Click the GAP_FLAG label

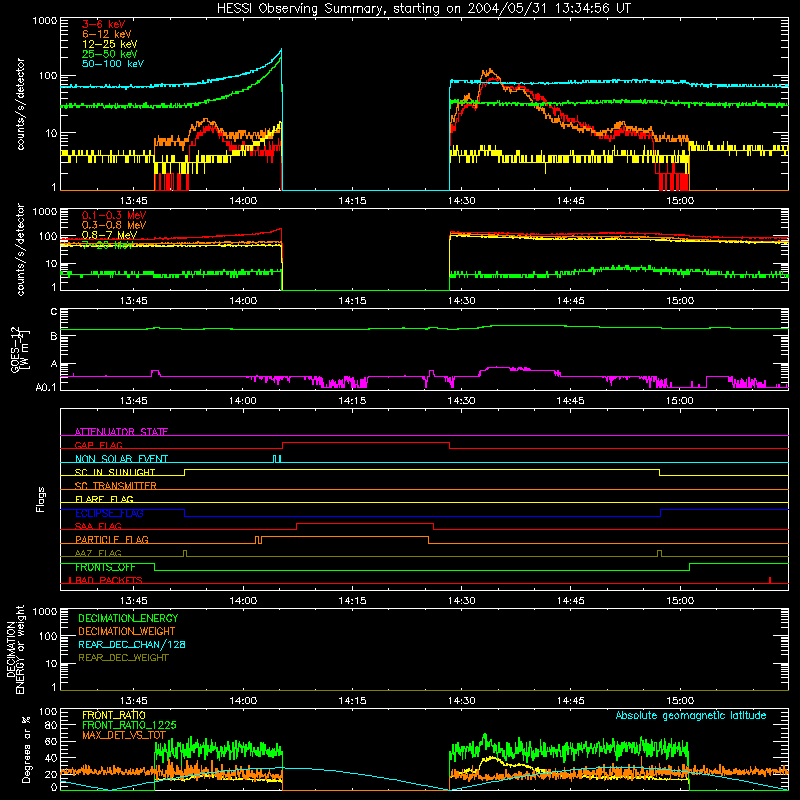(x=98, y=445)
